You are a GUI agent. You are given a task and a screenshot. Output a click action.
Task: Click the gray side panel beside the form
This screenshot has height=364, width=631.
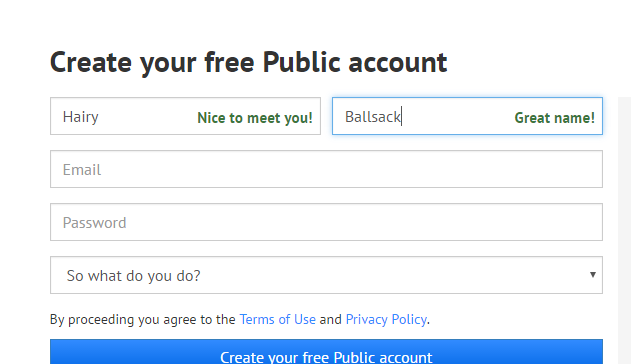625,230
